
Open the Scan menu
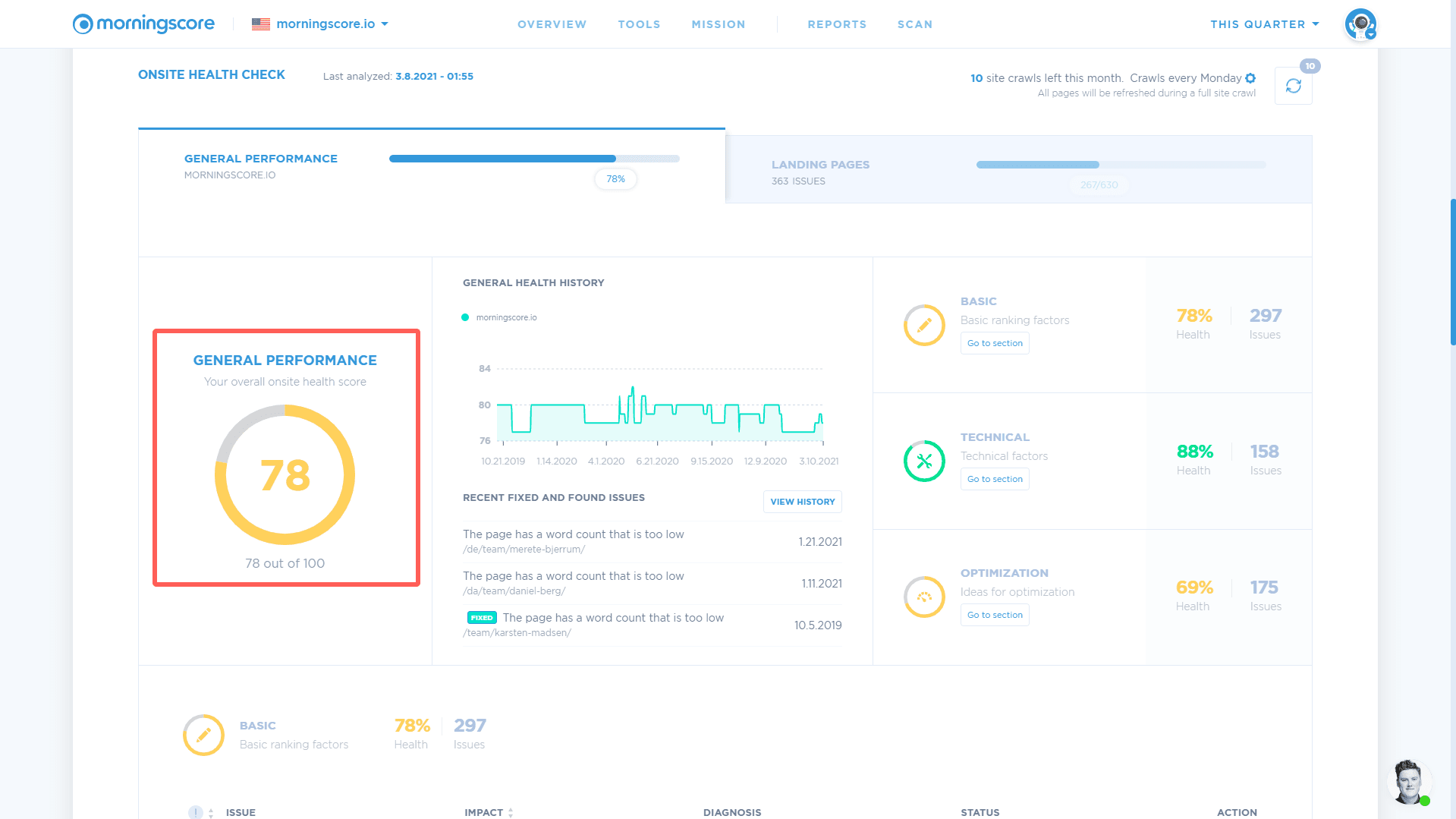point(915,24)
